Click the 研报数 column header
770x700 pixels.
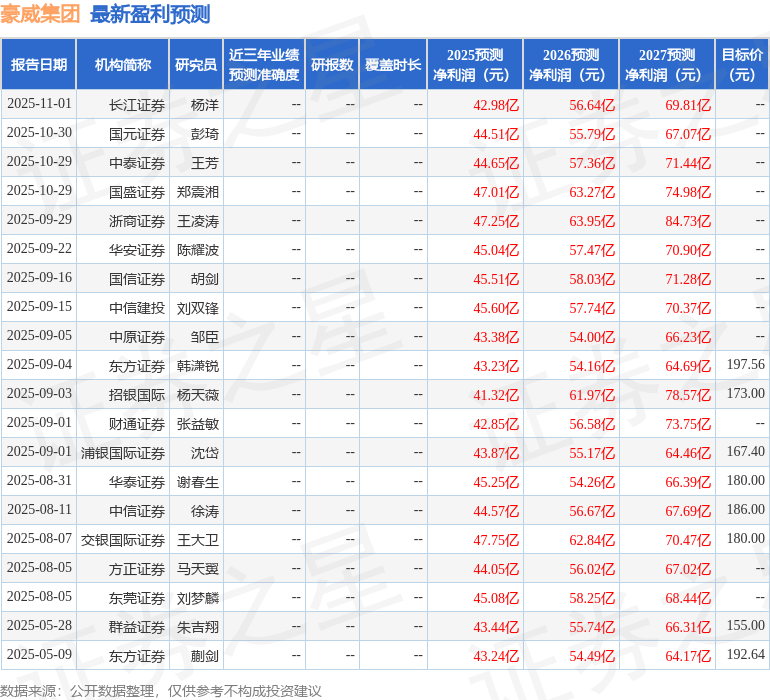[332, 65]
